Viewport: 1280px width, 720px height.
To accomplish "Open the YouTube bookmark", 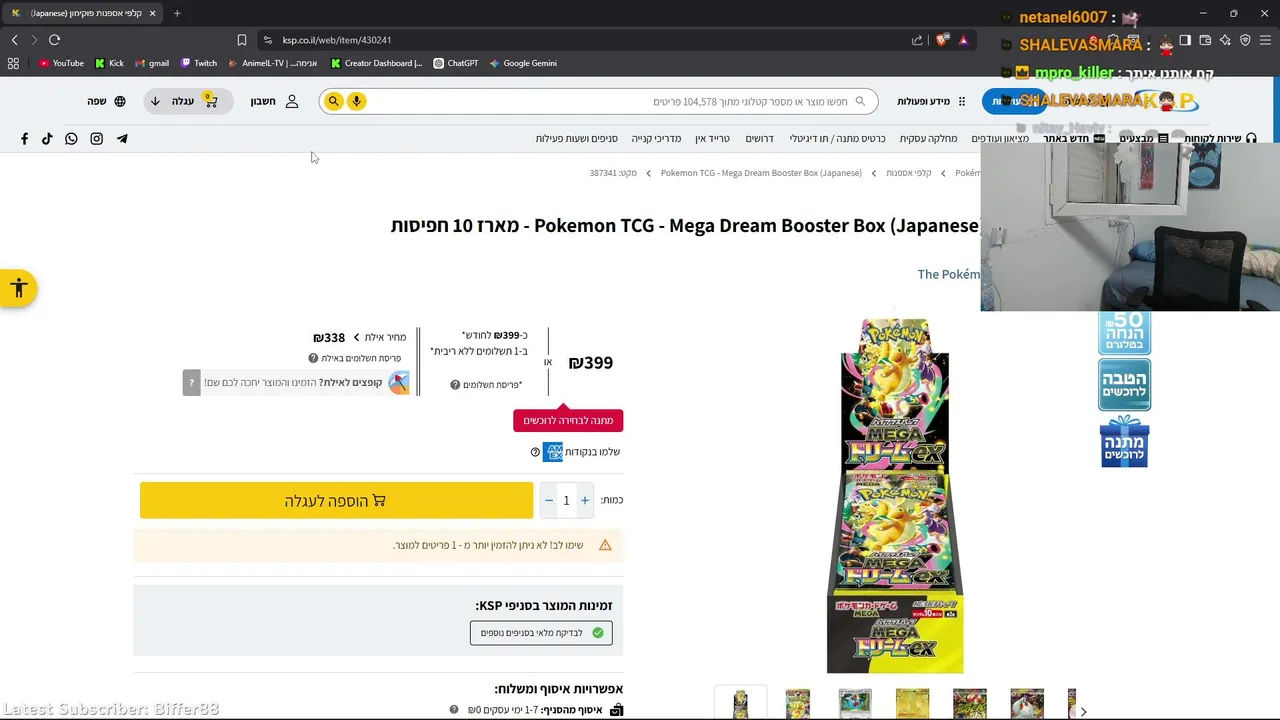I will tap(61, 63).
